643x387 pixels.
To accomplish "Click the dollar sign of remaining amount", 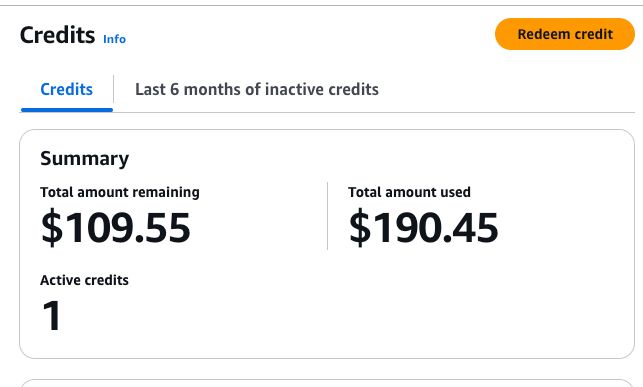I will tap(52, 228).
